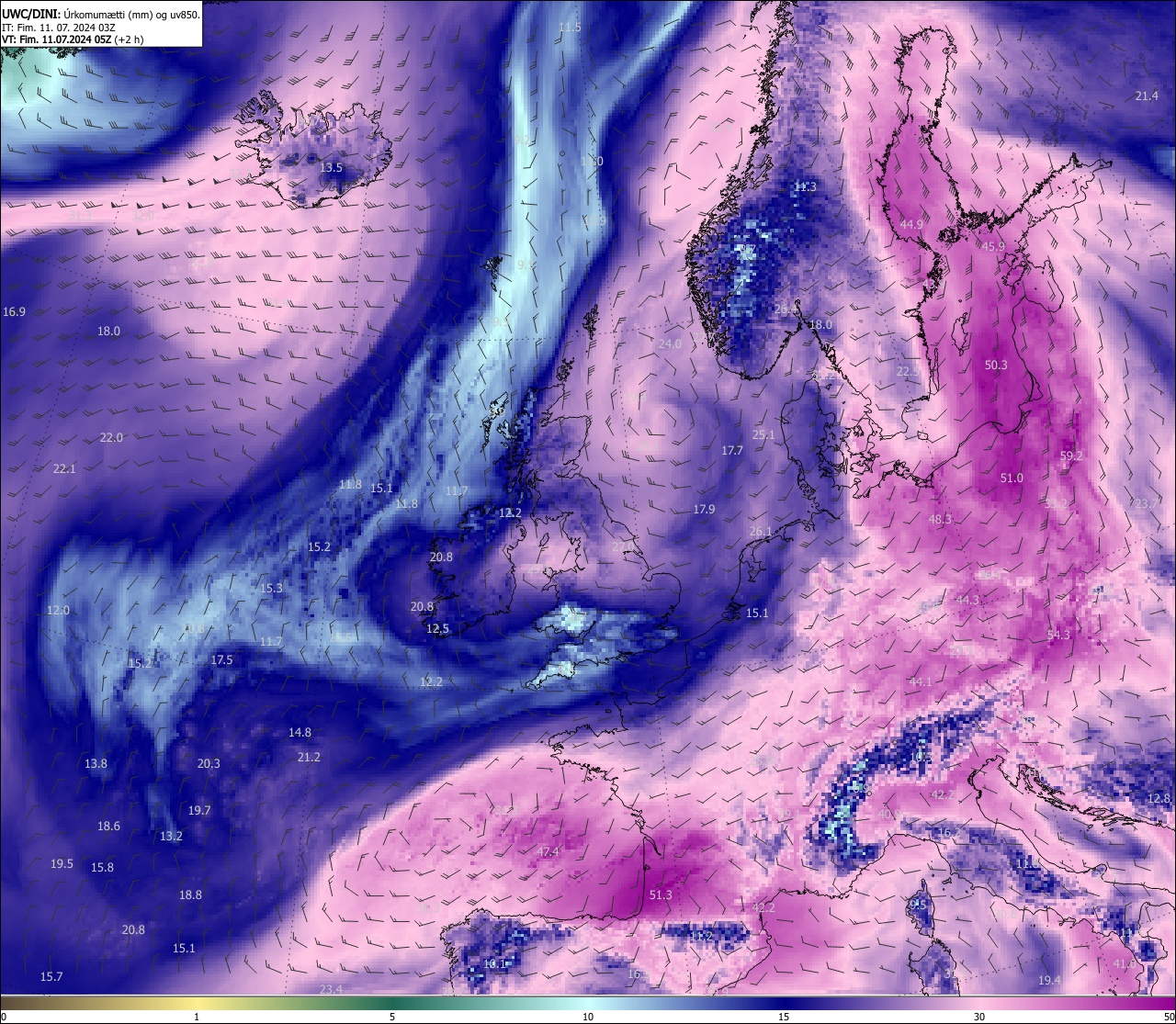Click the 22.1 value on the map
The width and height of the screenshot is (1176, 1024).
64,469
